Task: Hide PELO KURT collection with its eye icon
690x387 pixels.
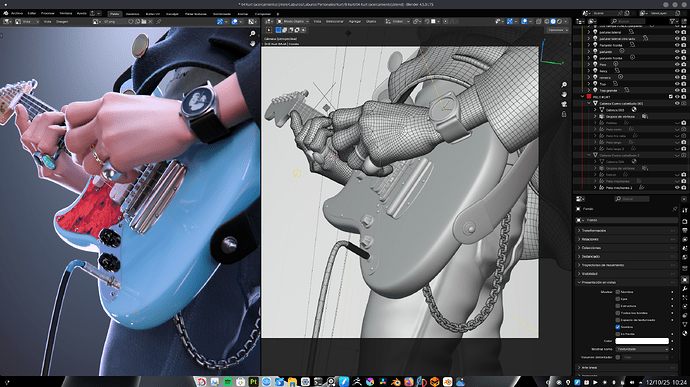Action: point(677,97)
